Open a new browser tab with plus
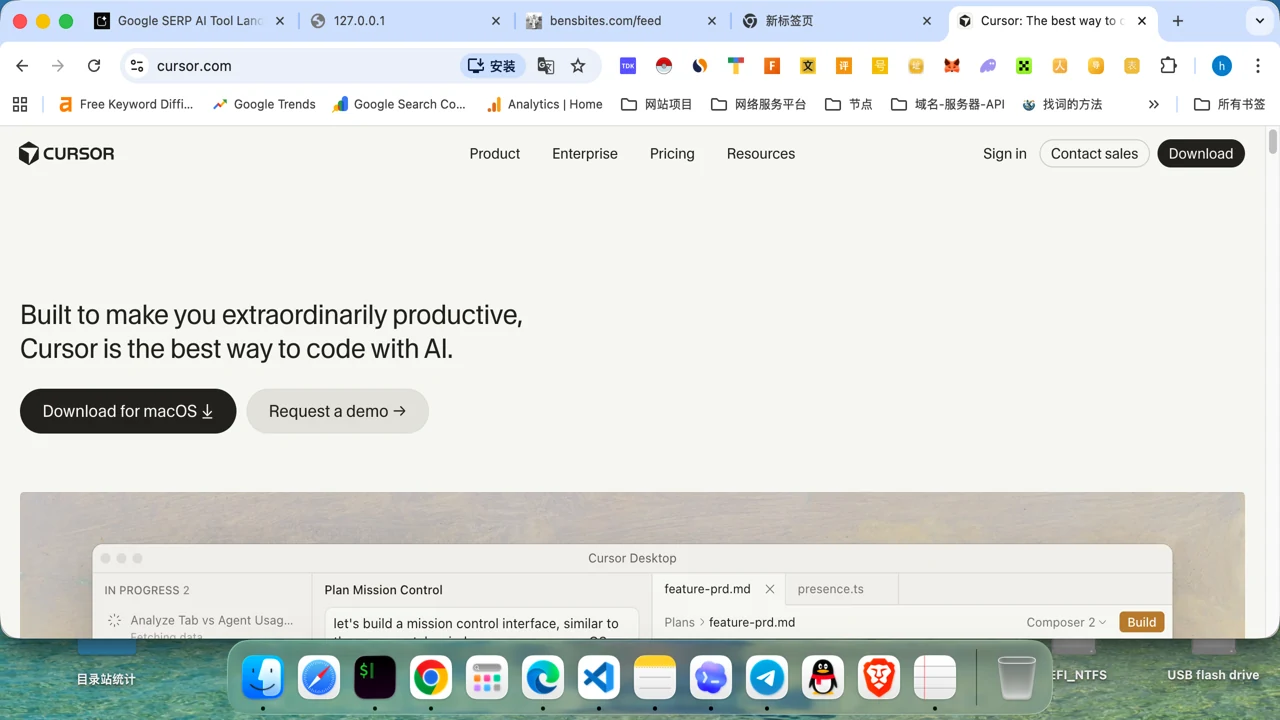Screen dimensions: 1280x720 [1178, 21]
